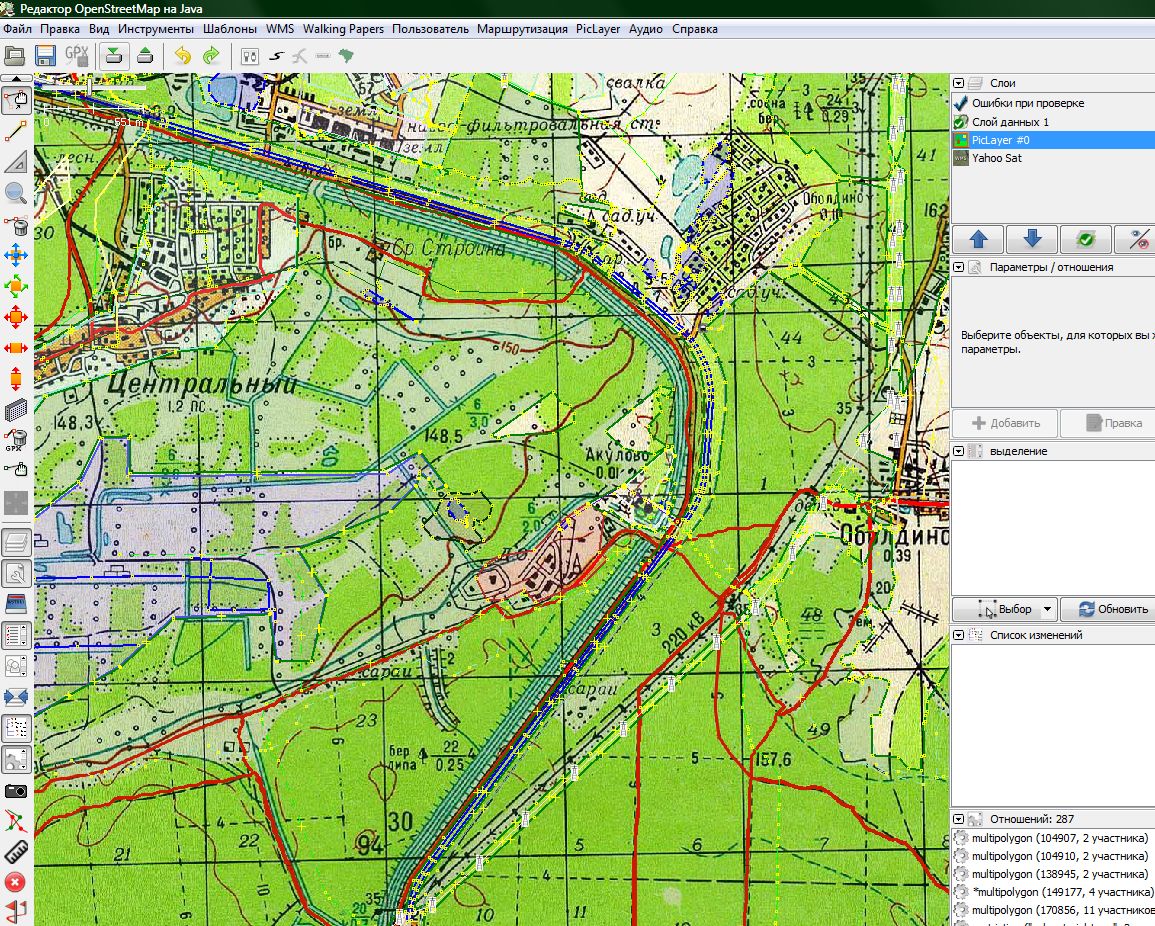1155x926 pixels.
Task: Activate the selected layer button
Action: click(1086, 239)
